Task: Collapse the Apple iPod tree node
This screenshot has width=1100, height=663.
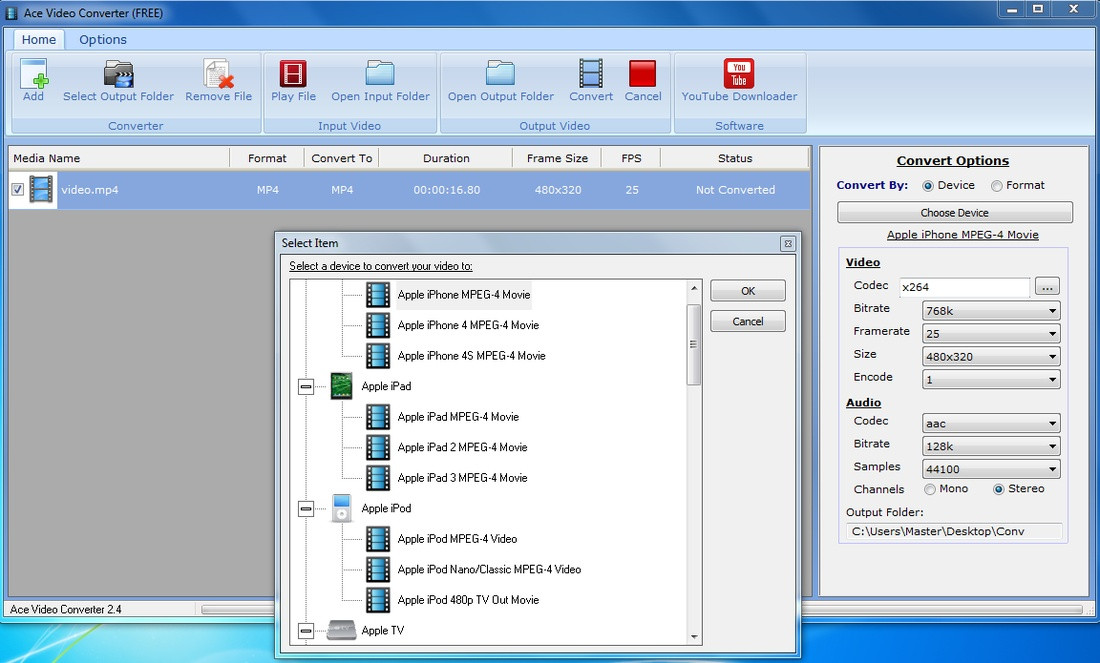Action: pos(306,509)
